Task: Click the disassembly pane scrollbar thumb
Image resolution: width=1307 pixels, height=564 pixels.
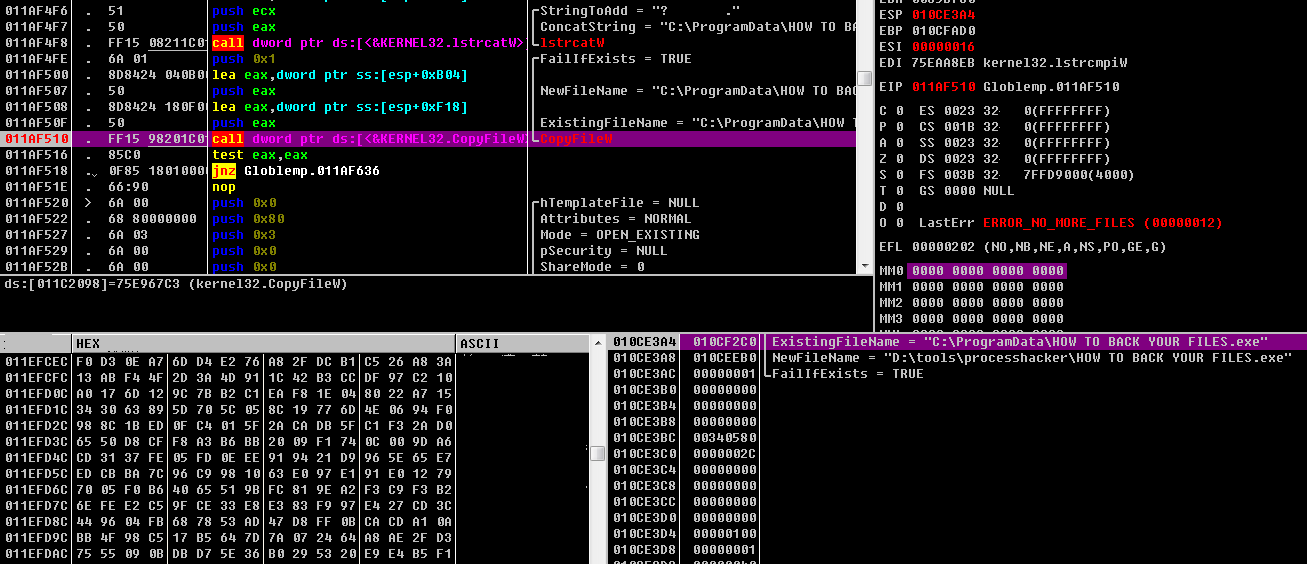Action: click(865, 78)
